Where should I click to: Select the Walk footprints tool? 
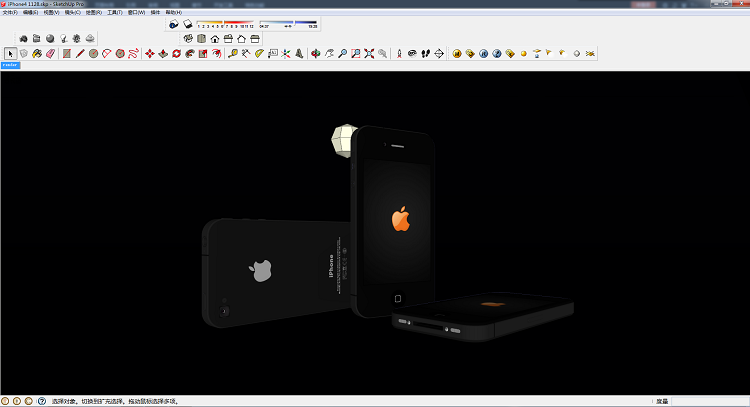[x=426, y=54]
